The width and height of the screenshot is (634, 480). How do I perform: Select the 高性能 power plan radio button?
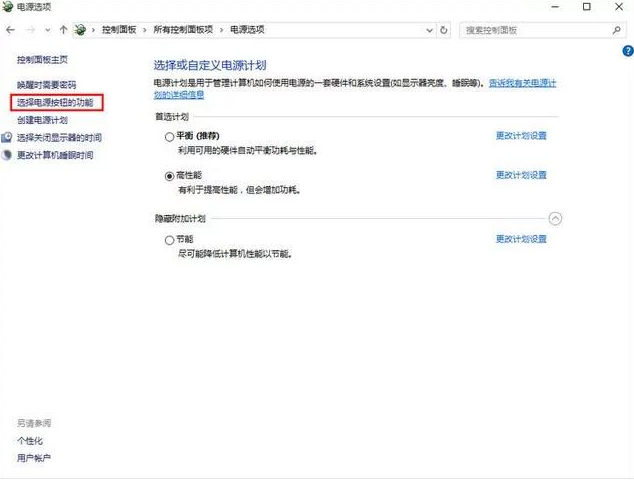click(x=169, y=175)
